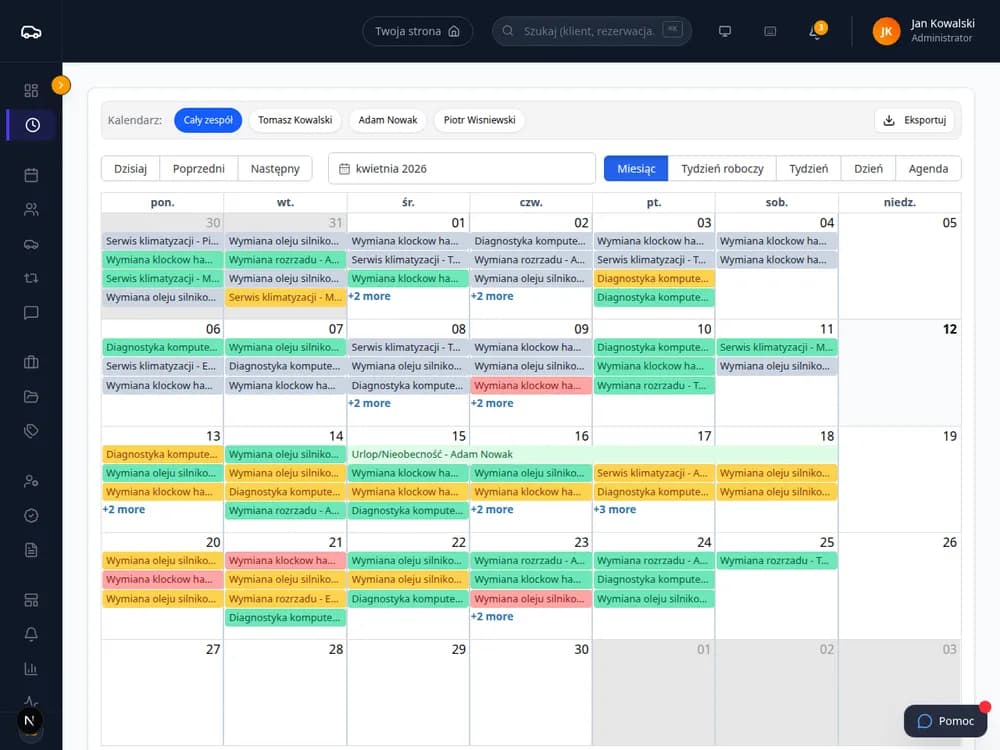
Task: Open the kwietnia 2026 date picker
Action: pyautogui.click(x=462, y=168)
